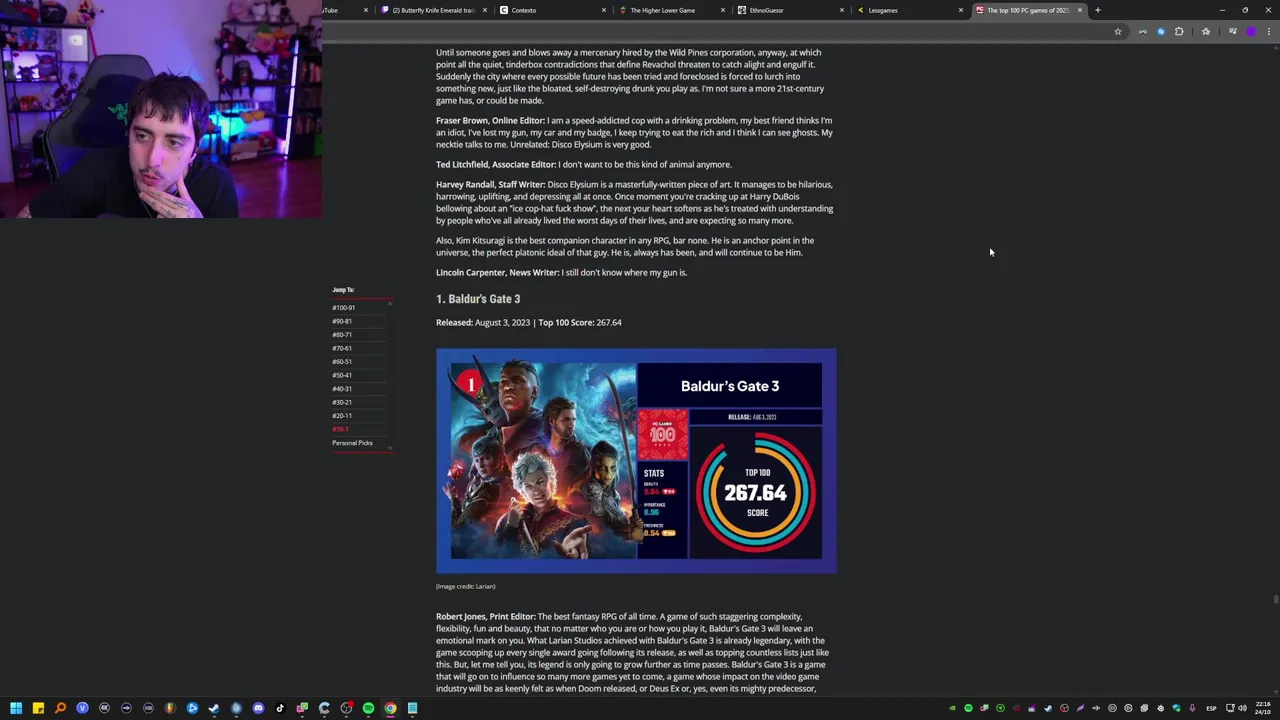Jump to the highlighted #10-1 section
The image size is (1280, 720).
pyautogui.click(x=341, y=429)
